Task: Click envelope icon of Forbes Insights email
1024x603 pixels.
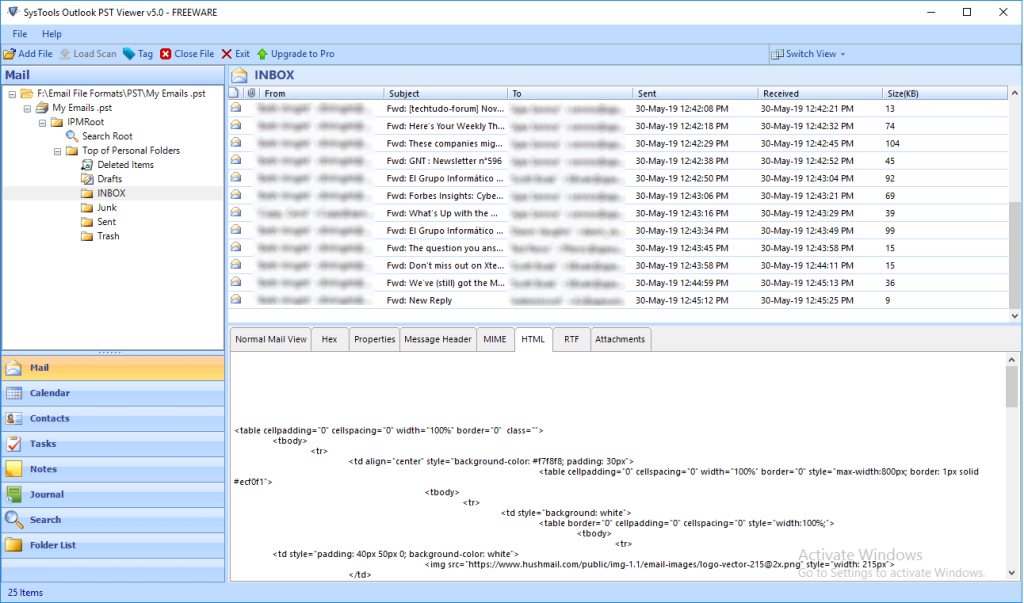Action: pyautogui.click(x=236, y=195)
